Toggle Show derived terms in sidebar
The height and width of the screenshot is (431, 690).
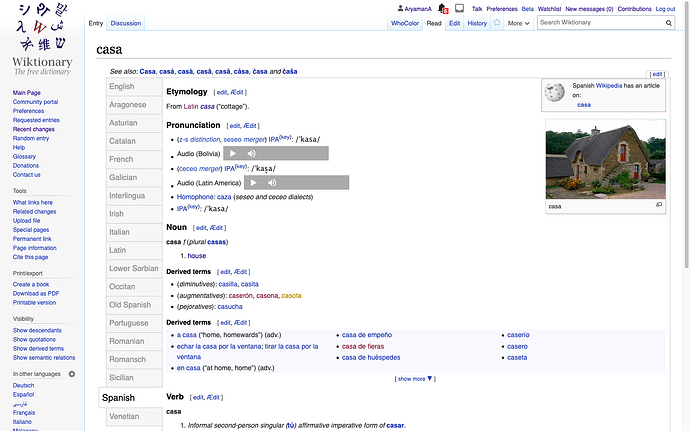[38, 348]
